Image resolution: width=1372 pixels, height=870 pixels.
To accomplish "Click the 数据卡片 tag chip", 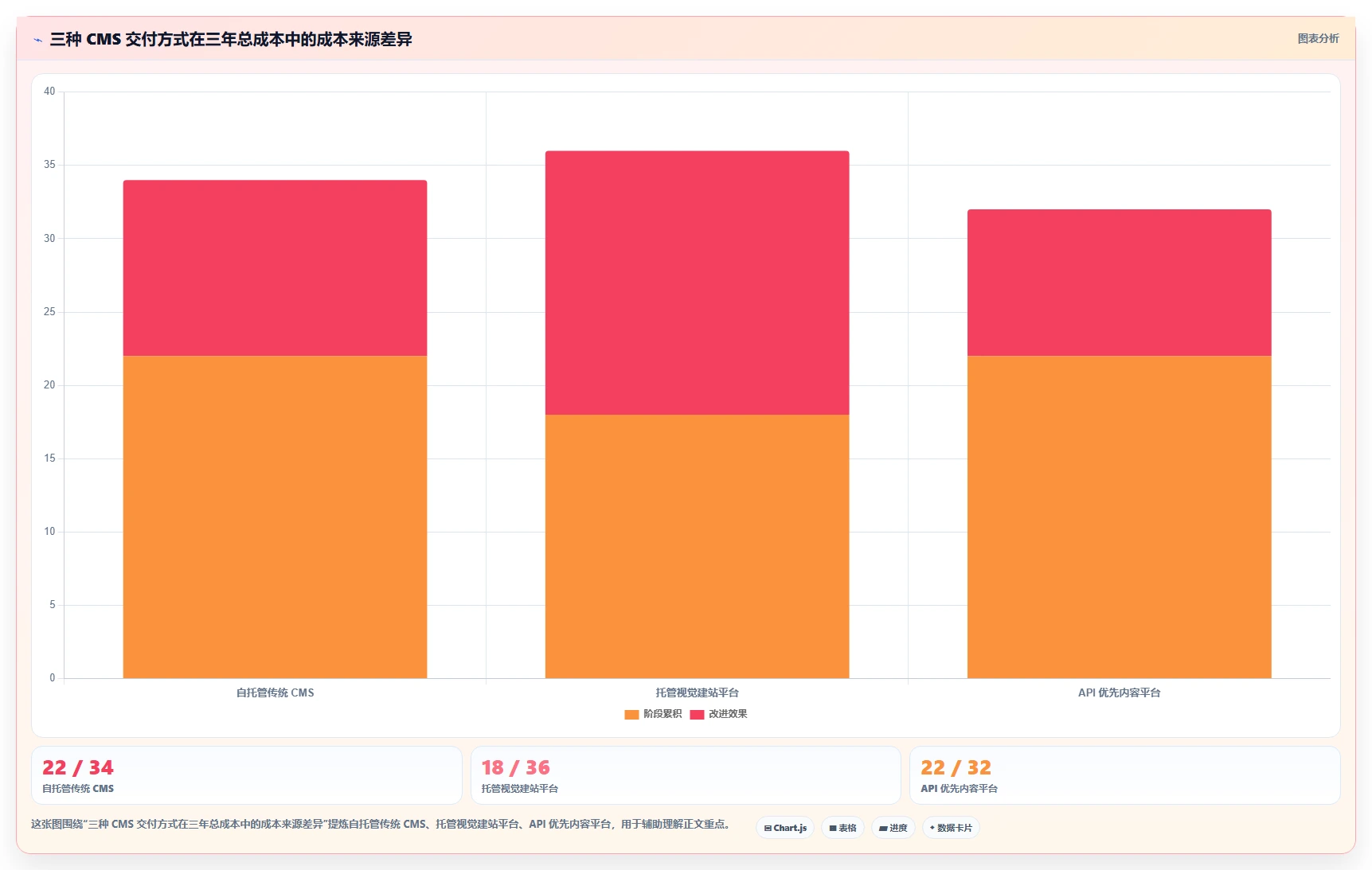I will (x=951, y=828).
